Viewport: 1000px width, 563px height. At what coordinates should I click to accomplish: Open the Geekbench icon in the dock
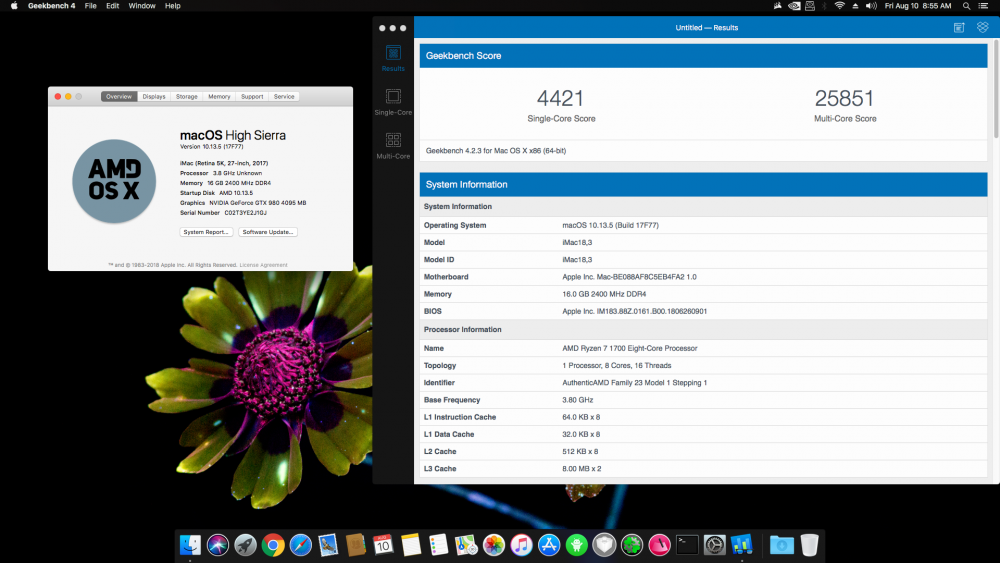(x=742, y=545)
